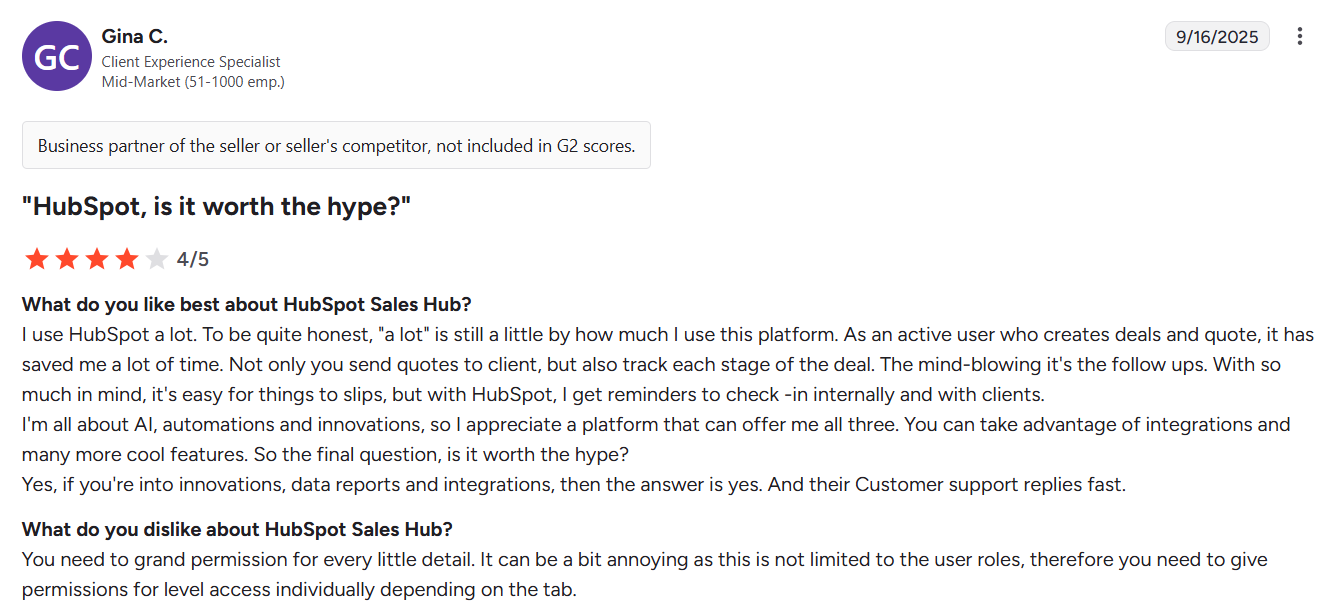Click the second rating star
This screenshot has width=1338, height=613.
(x=67, y=260)
